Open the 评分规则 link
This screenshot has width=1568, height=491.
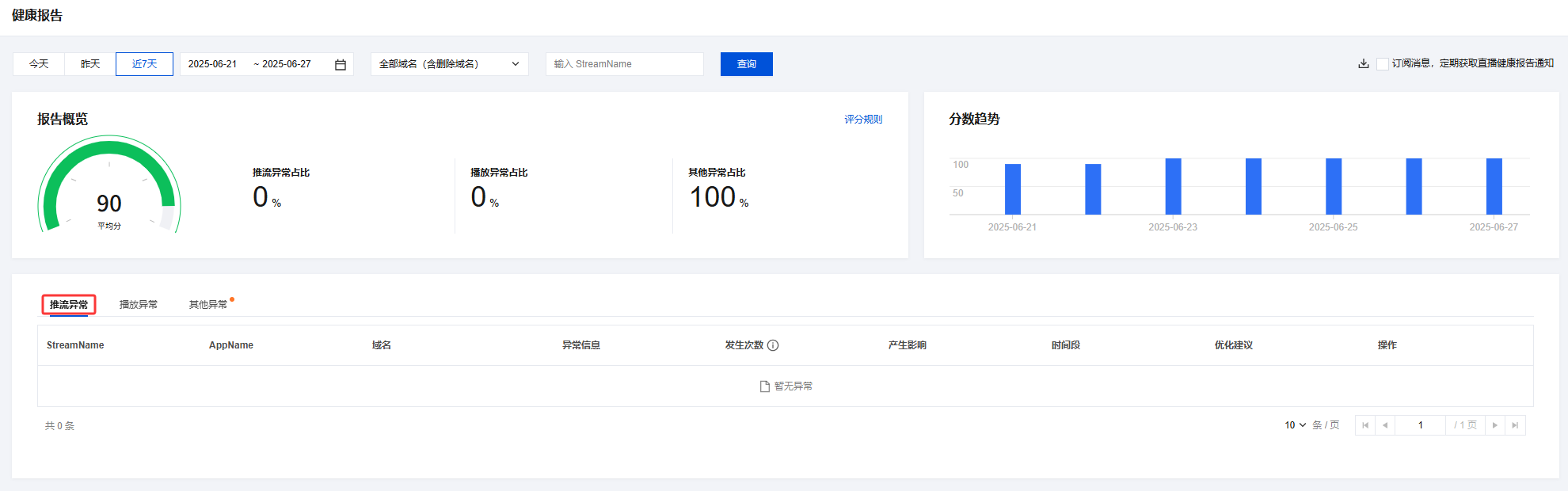click(862, 120)
